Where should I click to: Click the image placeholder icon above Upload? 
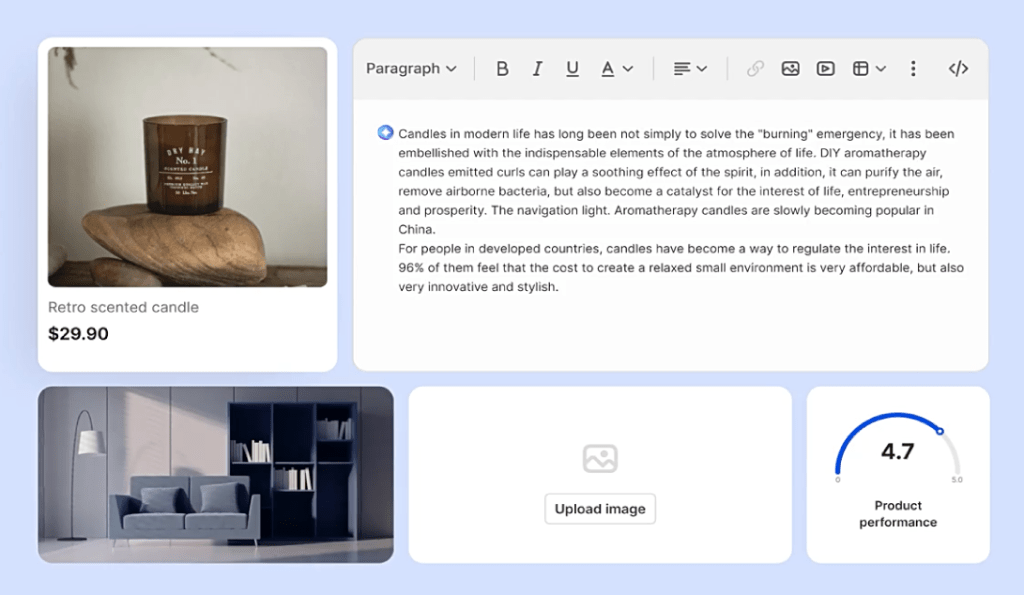pos(600,458)
